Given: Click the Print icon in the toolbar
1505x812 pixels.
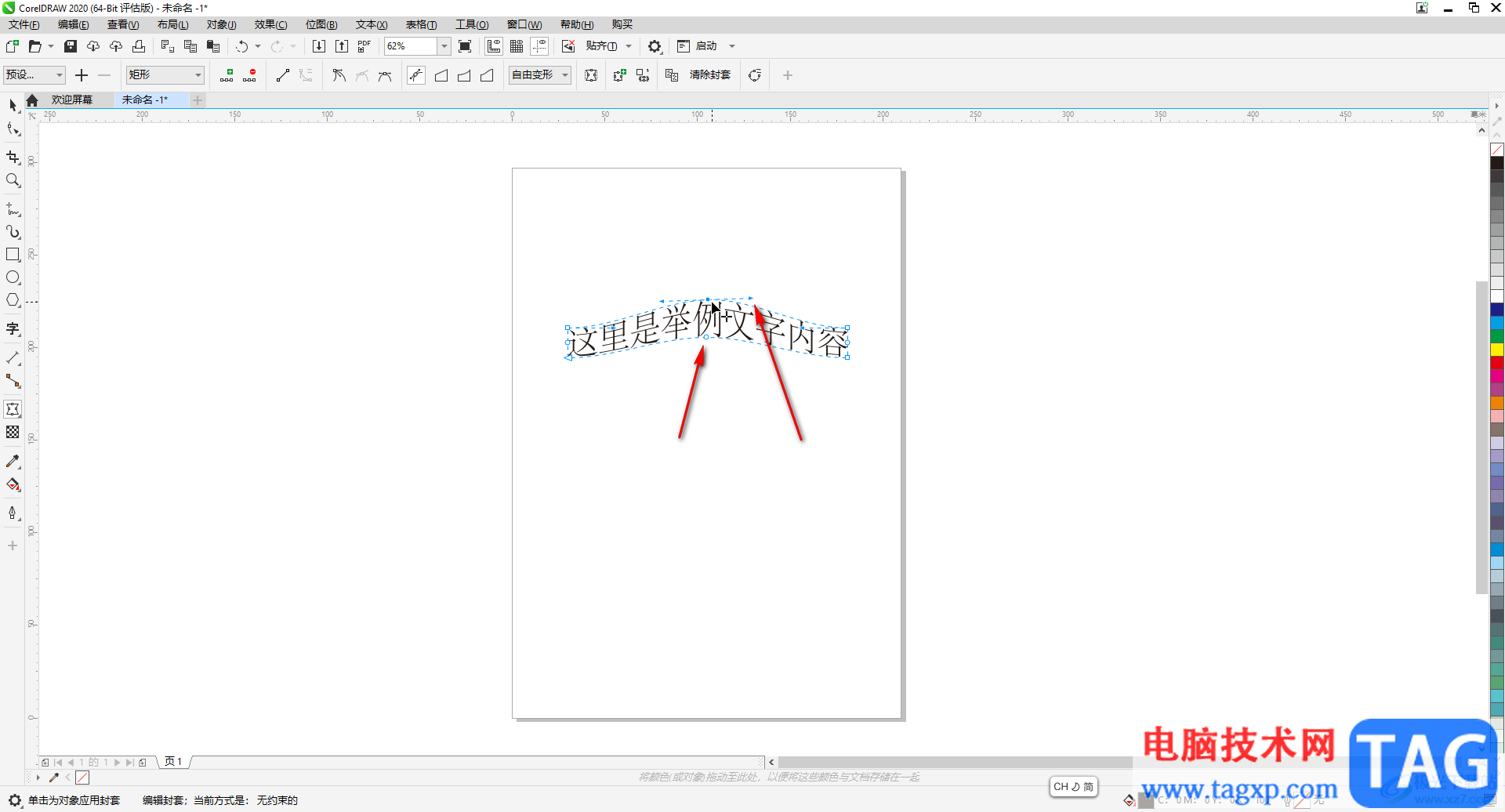Looking at the screenshot, I should [x=139, y=46].
